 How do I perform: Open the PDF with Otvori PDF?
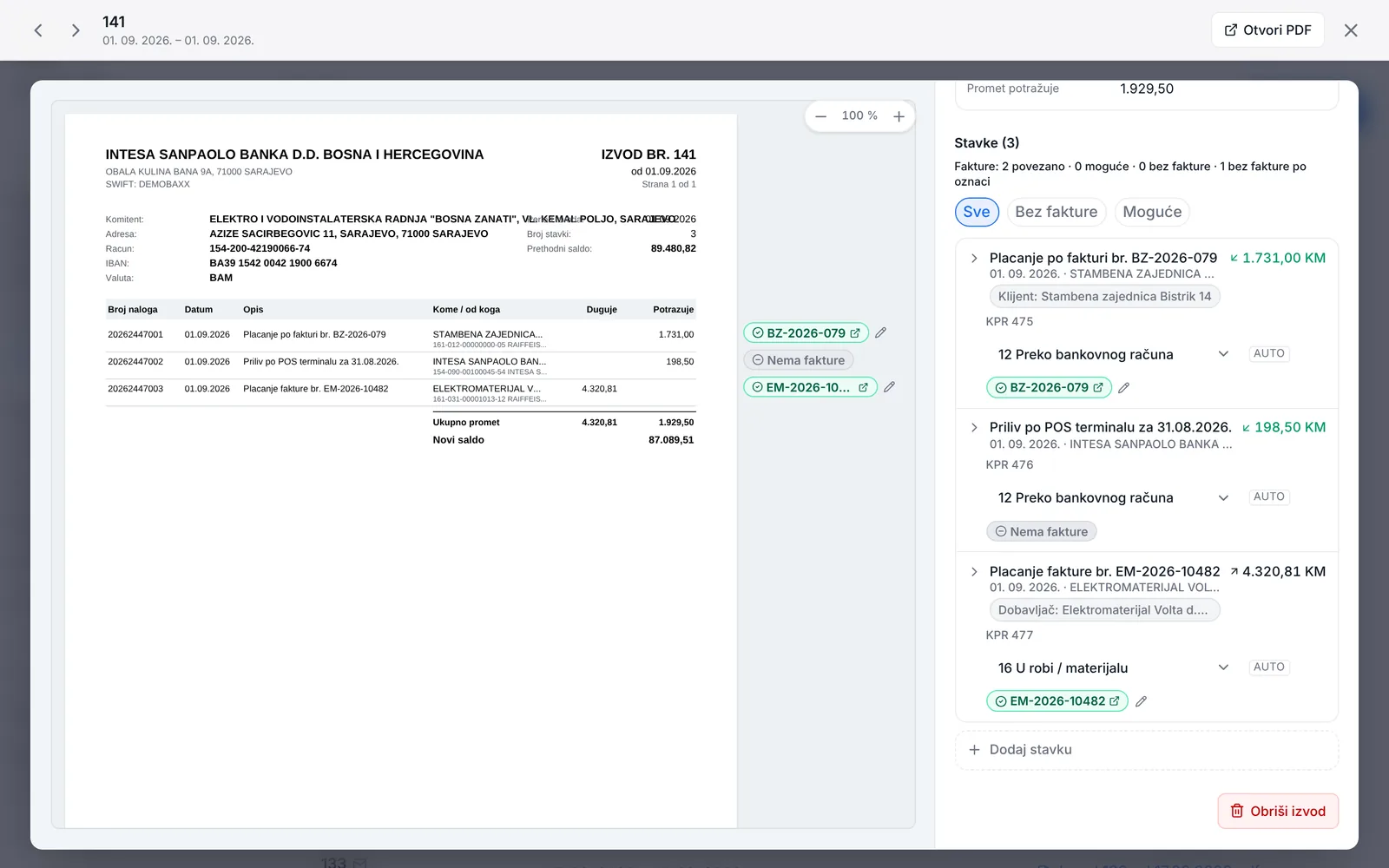tap(1267, 30)
